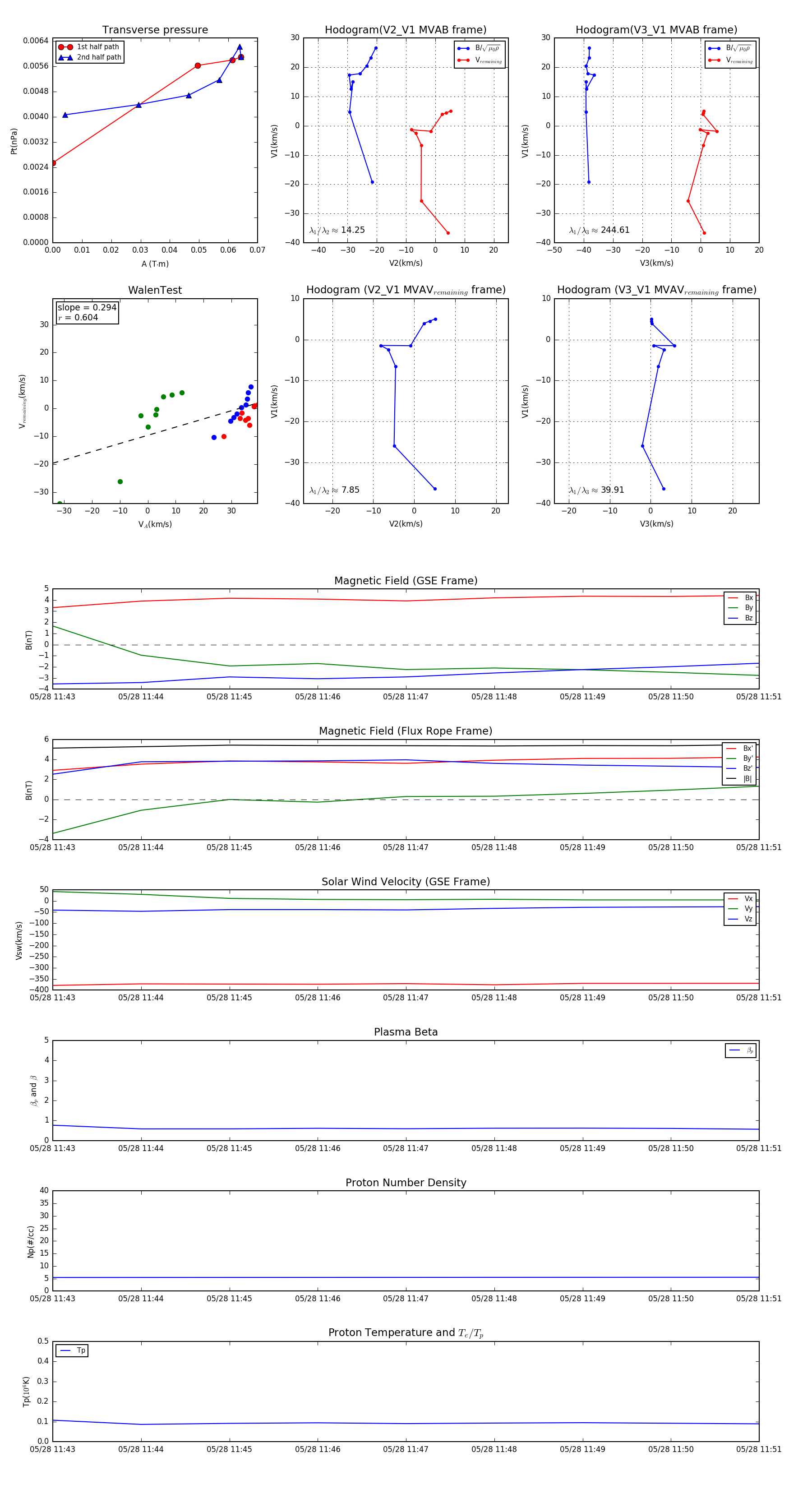Viewport: 812px width, 1489px height.
Task: Click the 'V_A(km/s)' x-axis label in WalenTest
Action: click(x=155, y=524)
